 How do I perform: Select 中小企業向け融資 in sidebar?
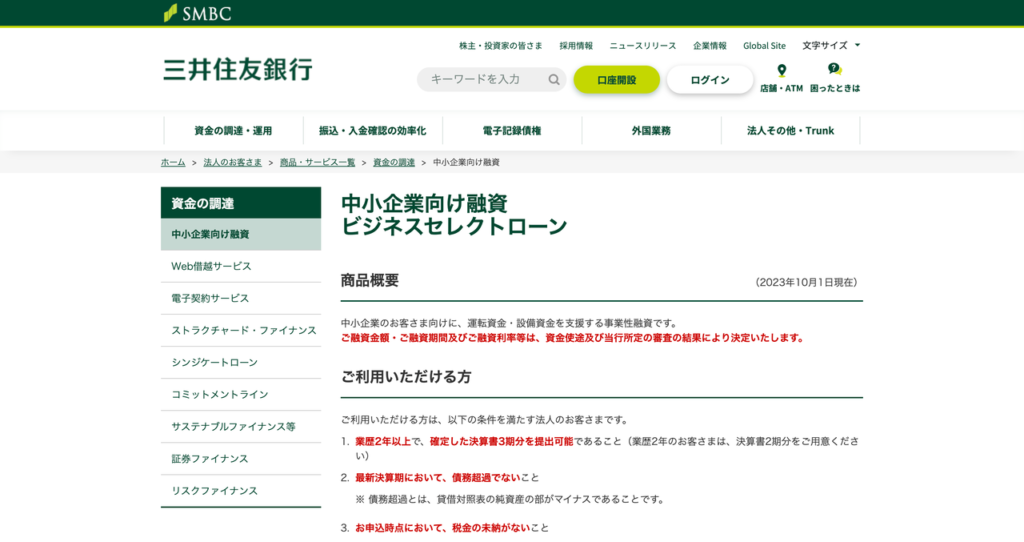(241, 234)
